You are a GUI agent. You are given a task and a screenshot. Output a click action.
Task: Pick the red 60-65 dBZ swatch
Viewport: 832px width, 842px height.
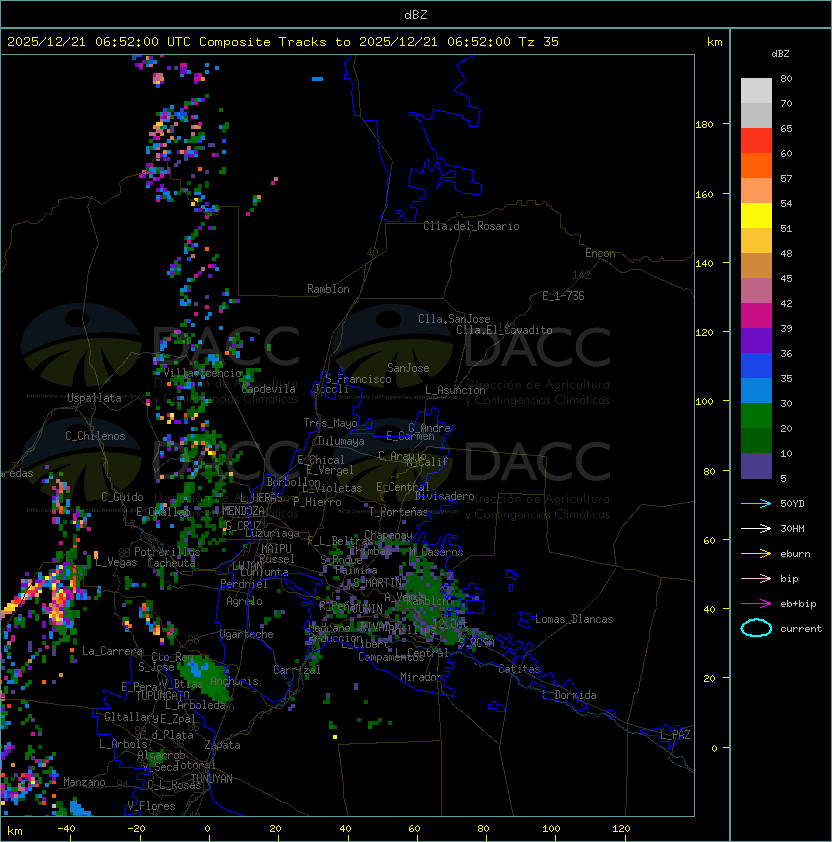point(756,141)
